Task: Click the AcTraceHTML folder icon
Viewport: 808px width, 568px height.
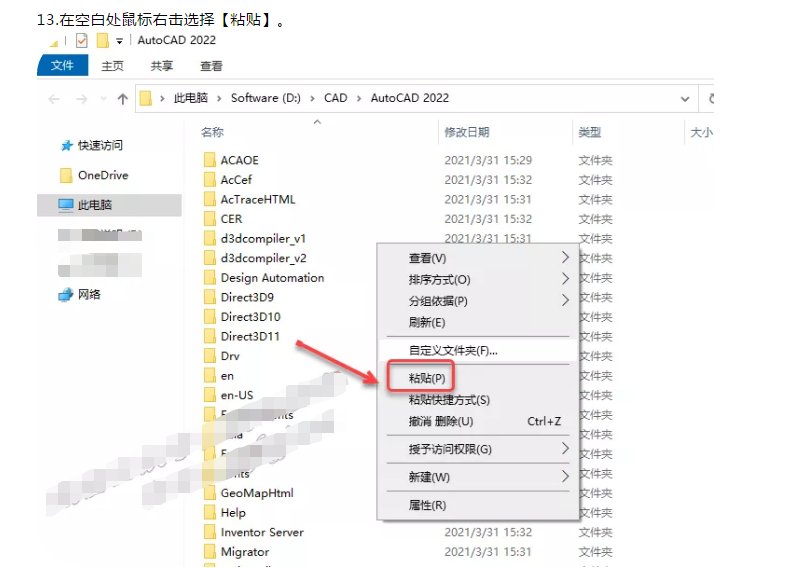Action: click(210, 199)
